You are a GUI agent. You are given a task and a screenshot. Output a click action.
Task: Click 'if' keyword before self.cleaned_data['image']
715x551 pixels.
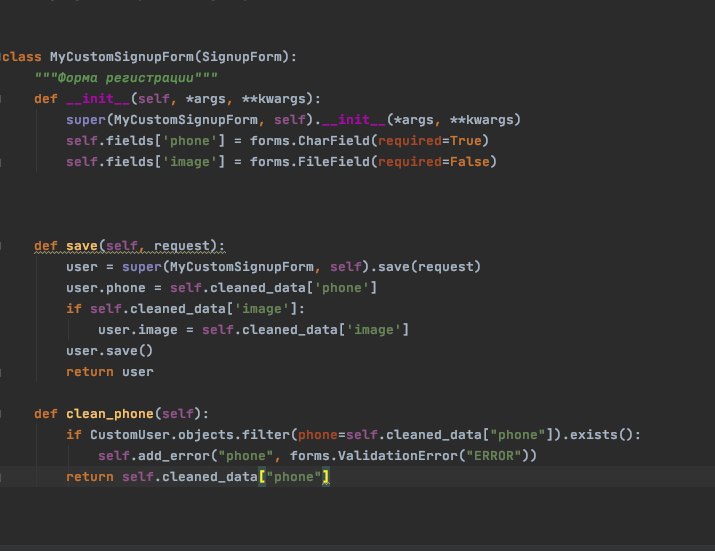[x=74, y=309]
